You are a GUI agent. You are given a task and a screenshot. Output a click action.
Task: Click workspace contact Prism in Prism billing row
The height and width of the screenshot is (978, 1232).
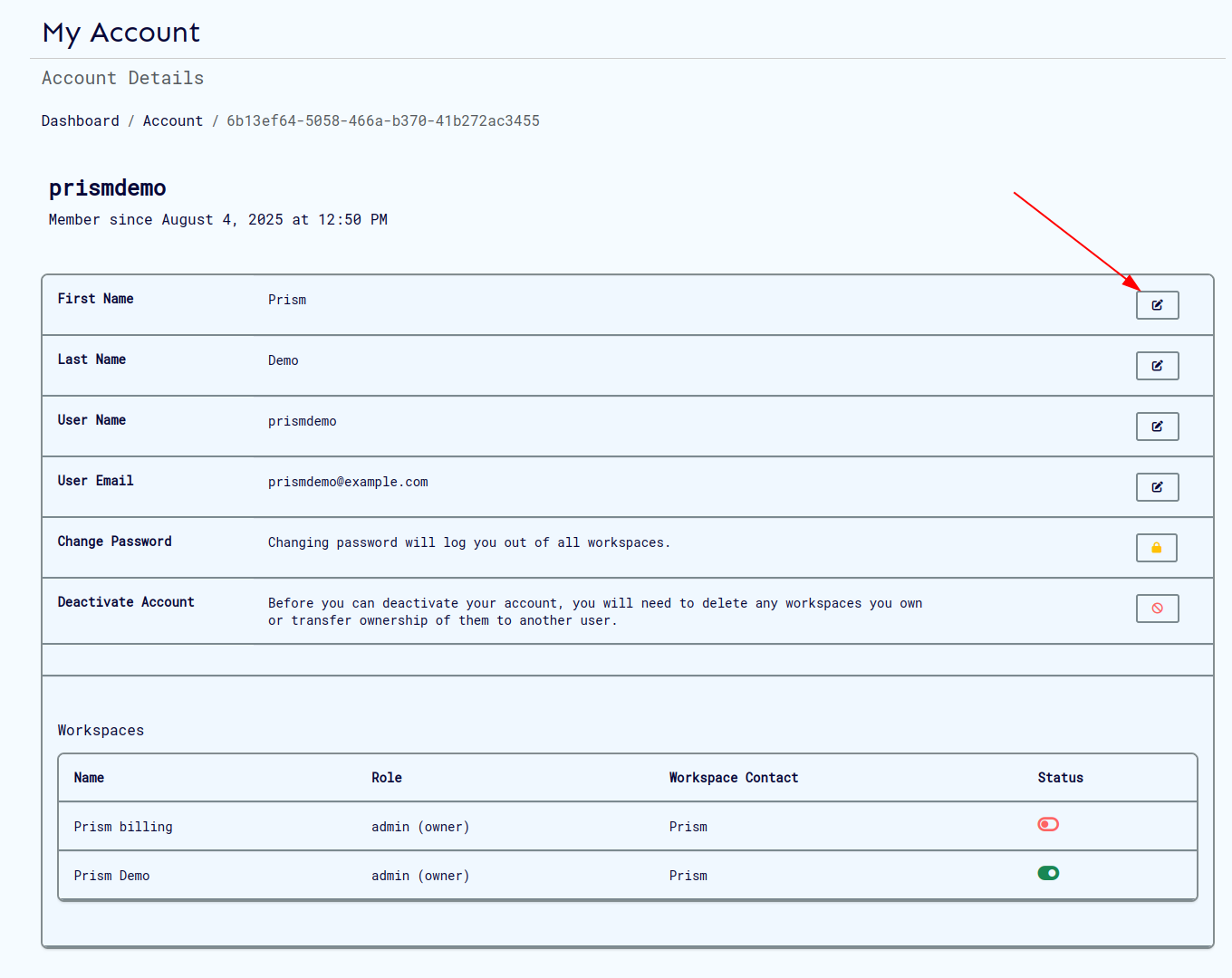tap(688, 827)
